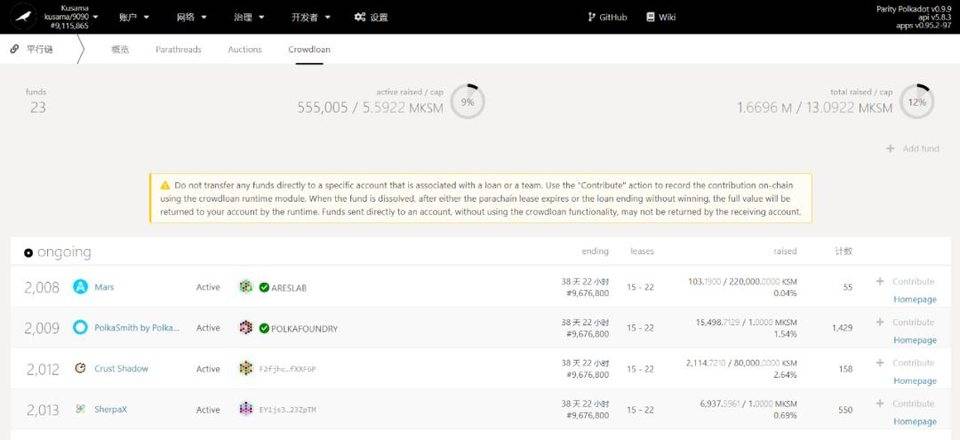
Task: Click parachain ID 2,008
Action: (x=42, y=287)
